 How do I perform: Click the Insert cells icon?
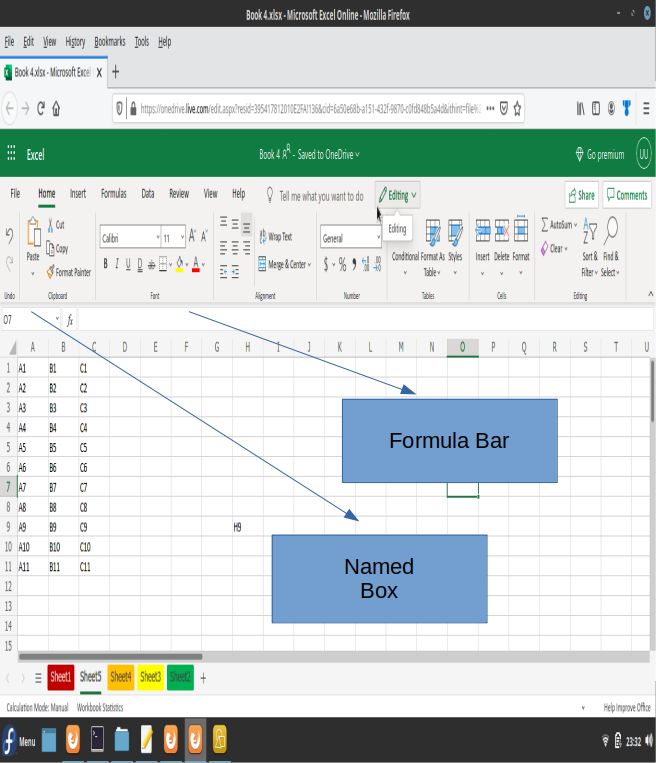(482, 232)
